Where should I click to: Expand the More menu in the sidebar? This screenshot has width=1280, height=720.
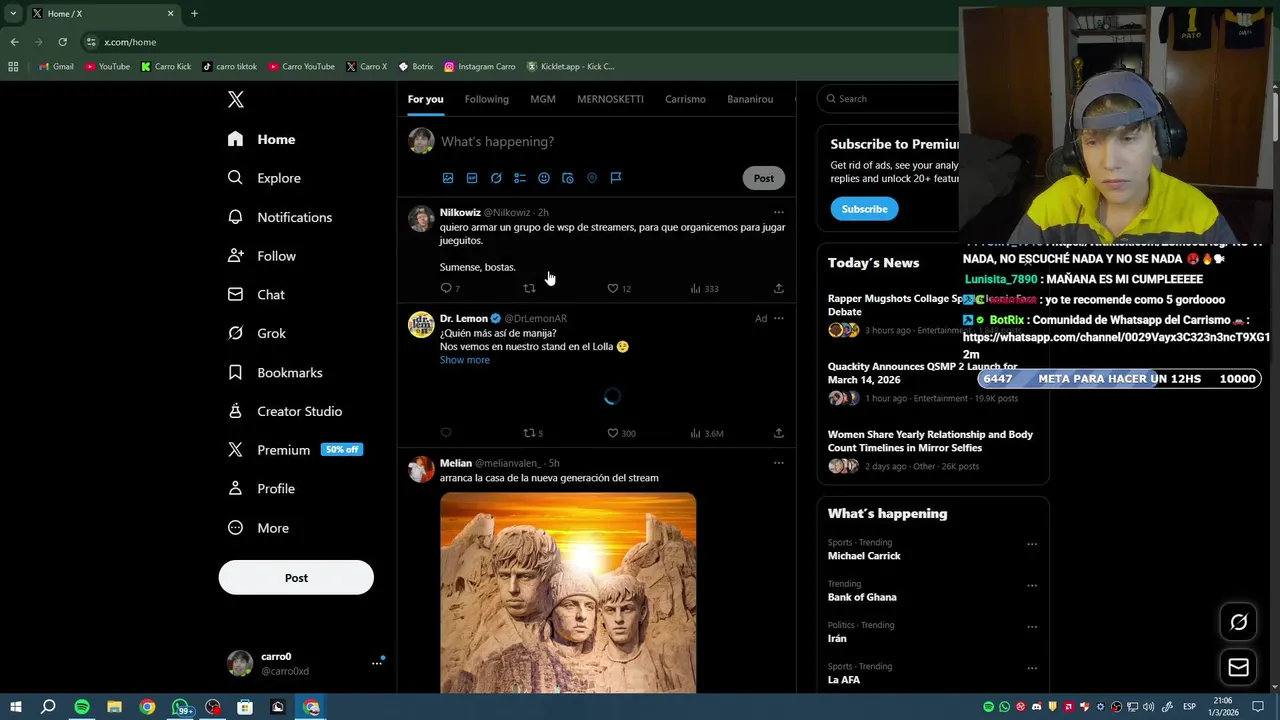pos(259,528)
